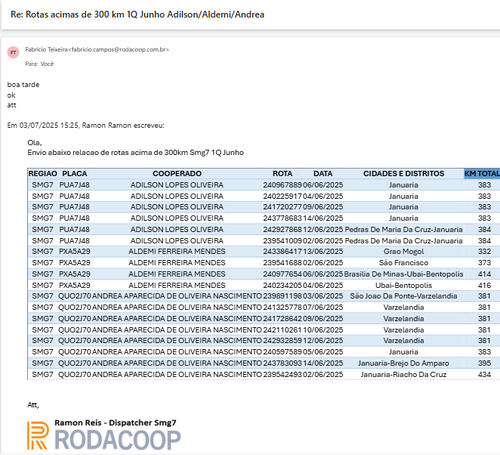Click route number 241325778
500x455 pixels.
click(x=282, y=308)
